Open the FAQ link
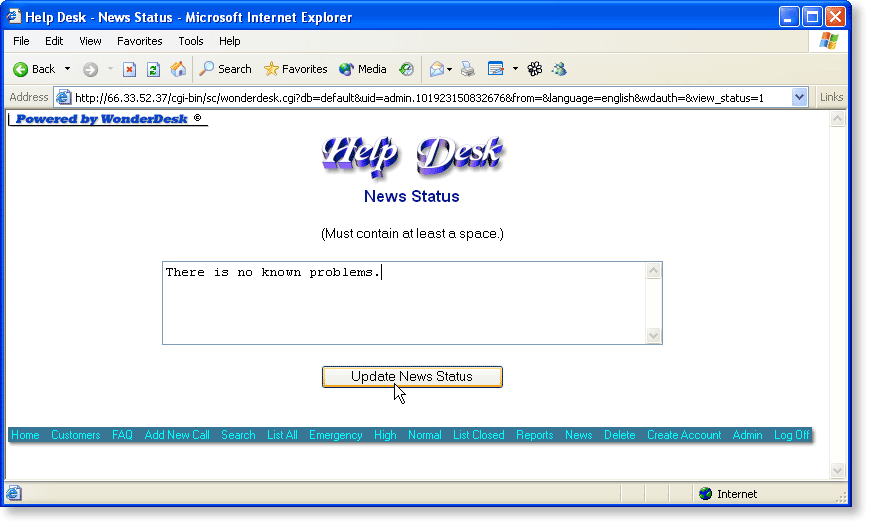This screenshot has height=527, width=872. pos(122,435)
